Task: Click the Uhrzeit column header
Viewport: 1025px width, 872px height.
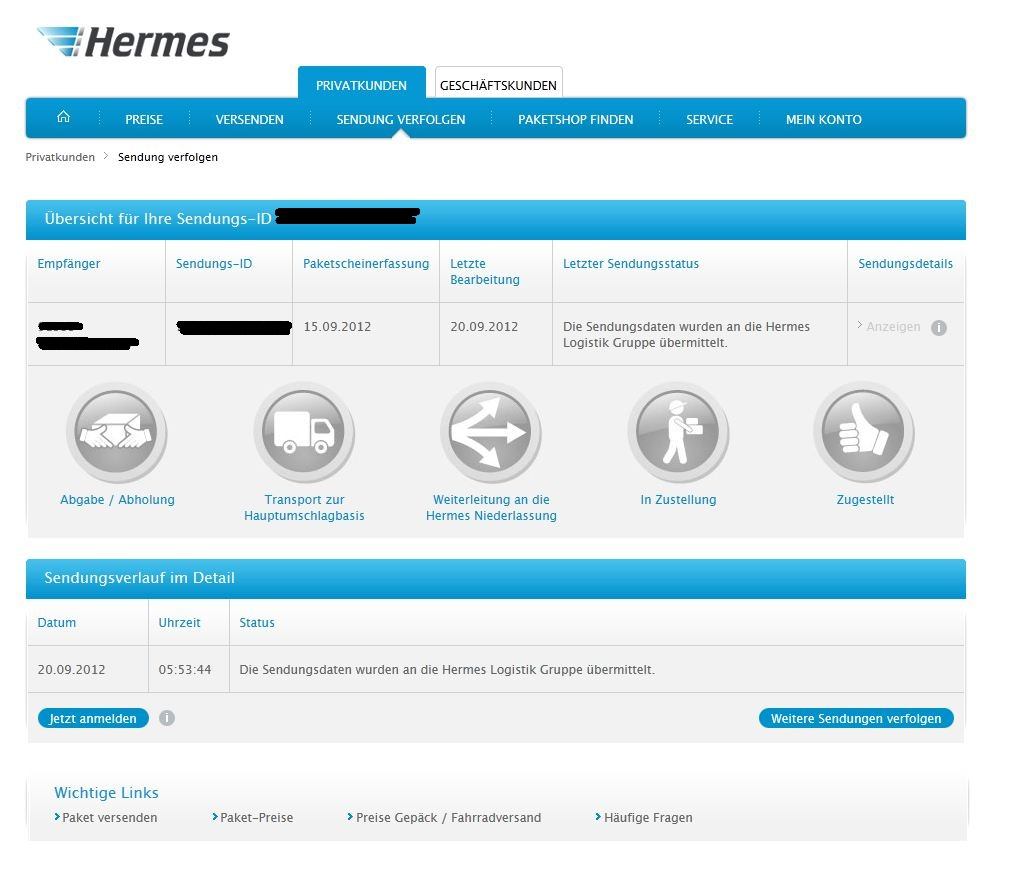Action: click(179, 622)
